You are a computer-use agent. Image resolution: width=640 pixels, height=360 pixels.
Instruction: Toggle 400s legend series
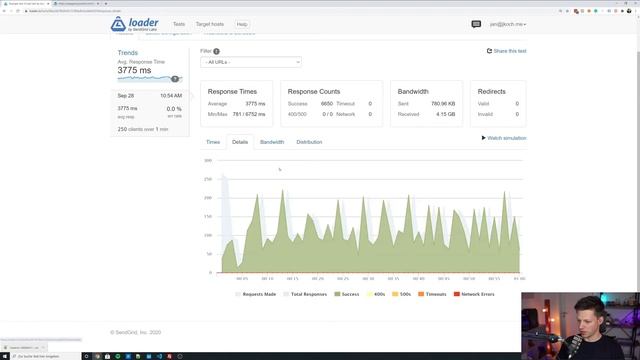(x=376, y=294)
